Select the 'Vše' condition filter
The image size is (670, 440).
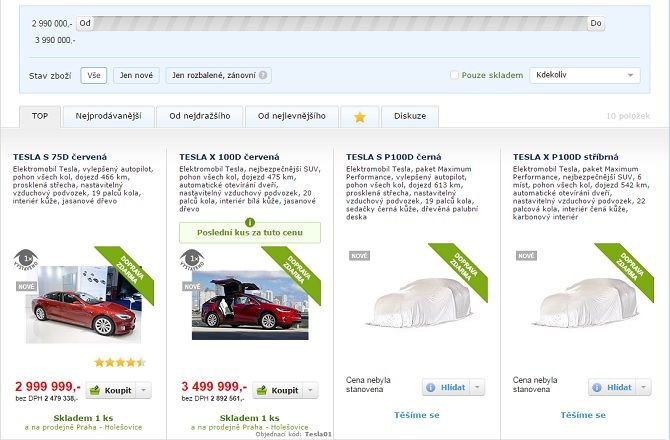pyautogui.click(x=94, y=75)
